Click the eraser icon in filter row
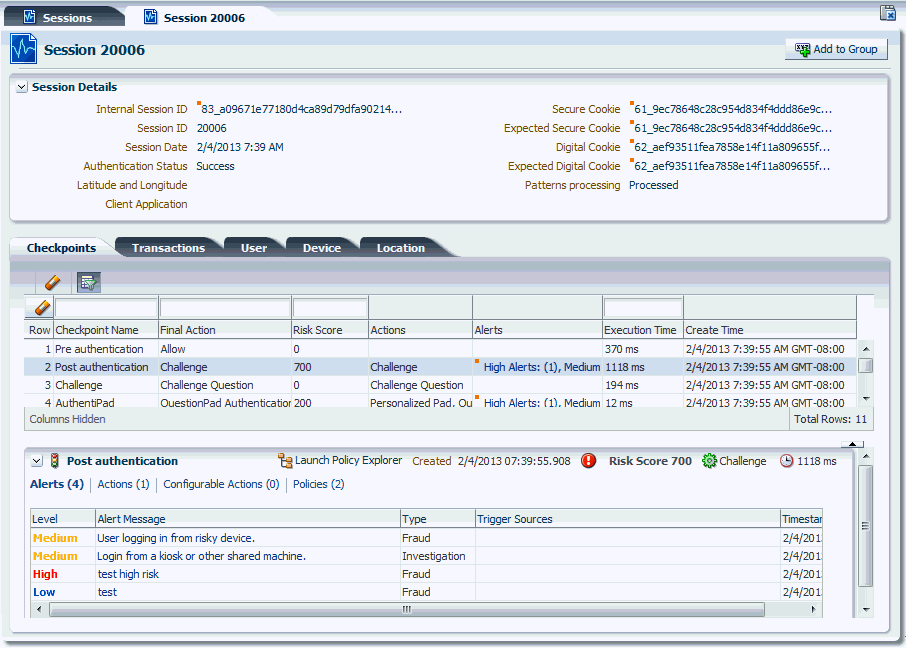This screenshot has width=906, height=648. click(42, 308)
